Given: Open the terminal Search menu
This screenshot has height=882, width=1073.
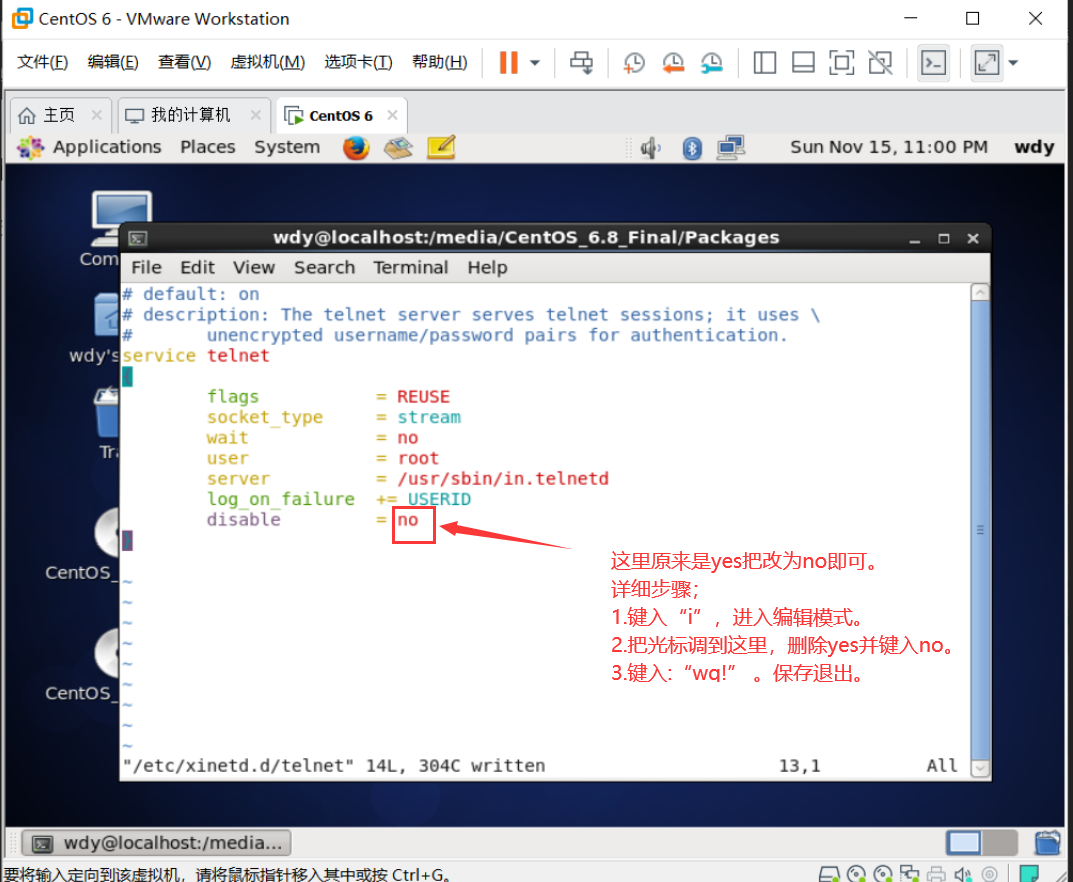Looking at the screenshot, I should coord(324,268).
